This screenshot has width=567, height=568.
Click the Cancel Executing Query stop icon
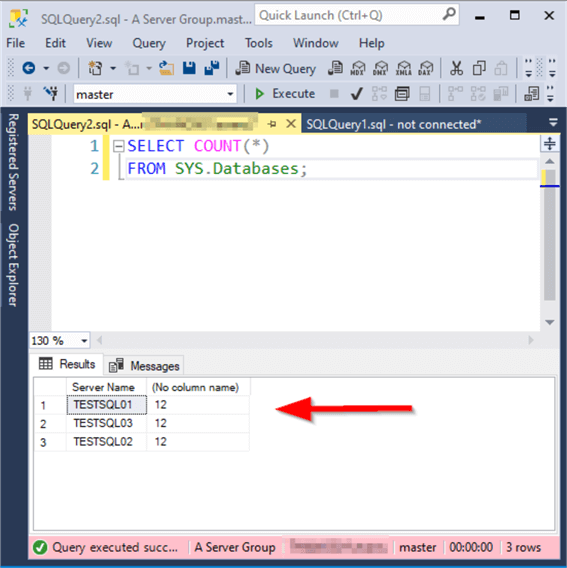coord(334,94)
